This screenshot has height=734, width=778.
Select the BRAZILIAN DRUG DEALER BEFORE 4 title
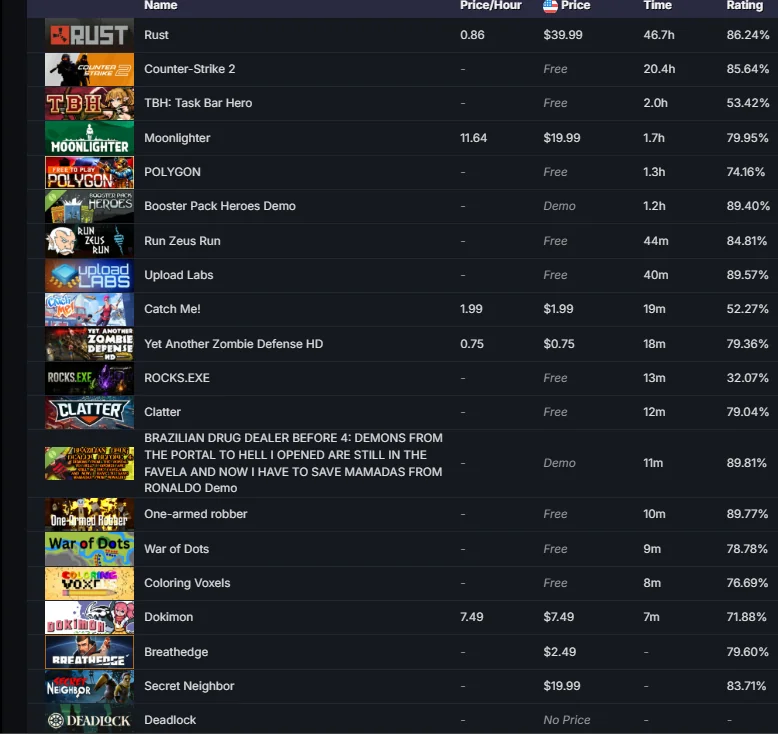(293, 463)
